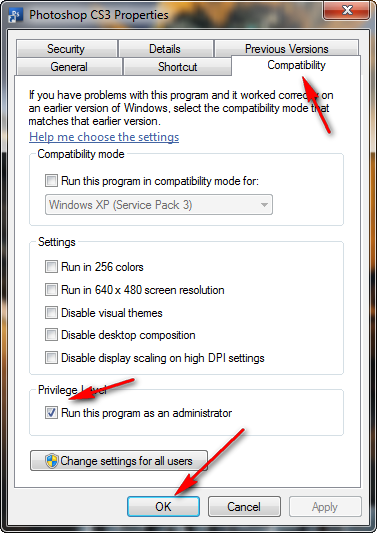
Task: Switch to the Shortcut tab
Action: point(177,67)
